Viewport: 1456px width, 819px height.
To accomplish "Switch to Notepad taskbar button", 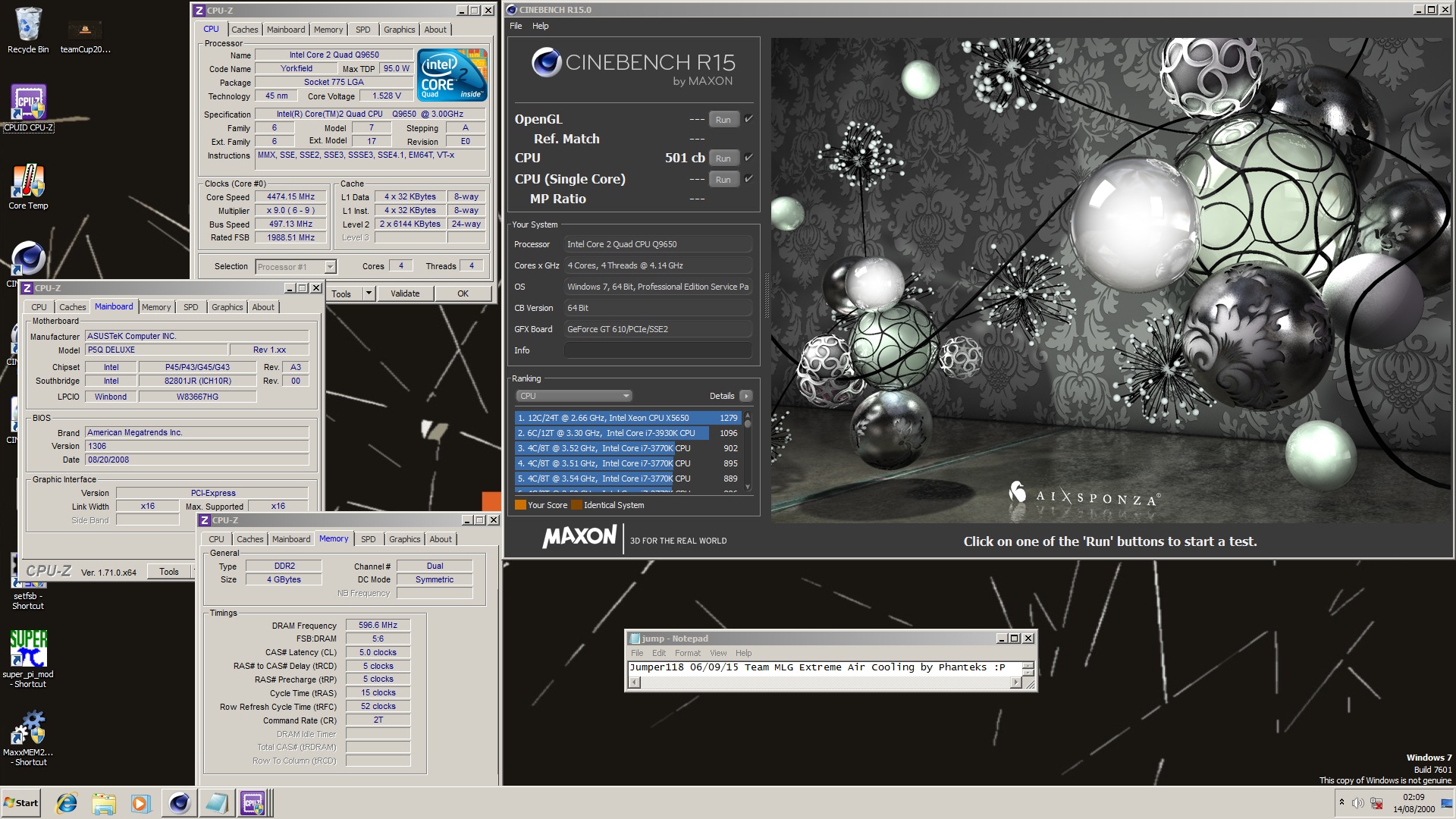I will 216,803.
